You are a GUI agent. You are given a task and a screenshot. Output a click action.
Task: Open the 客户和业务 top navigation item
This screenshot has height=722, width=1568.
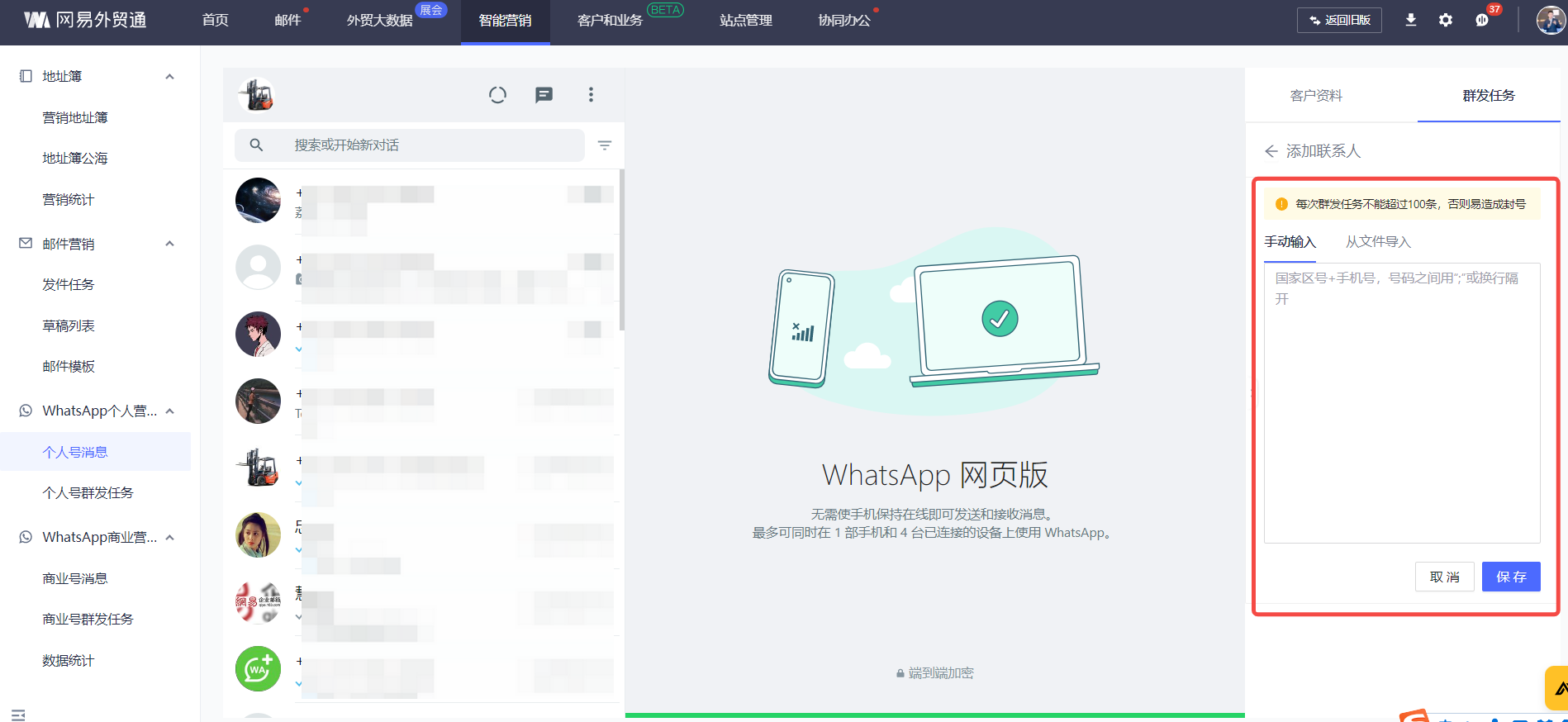pyautogui.click(x=610, y=20)
